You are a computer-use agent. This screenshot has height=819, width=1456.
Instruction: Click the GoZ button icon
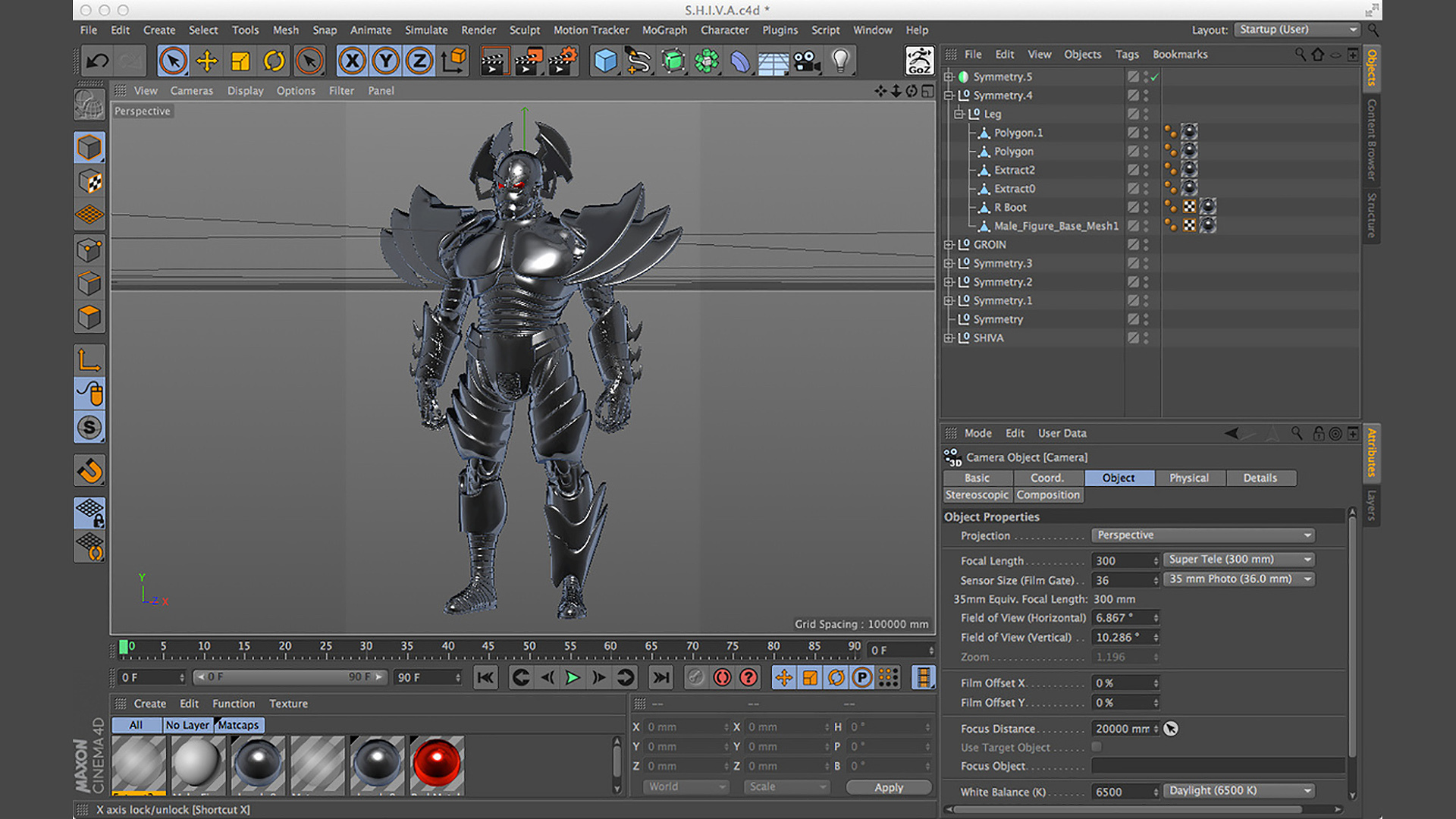(x=919, y=61)
